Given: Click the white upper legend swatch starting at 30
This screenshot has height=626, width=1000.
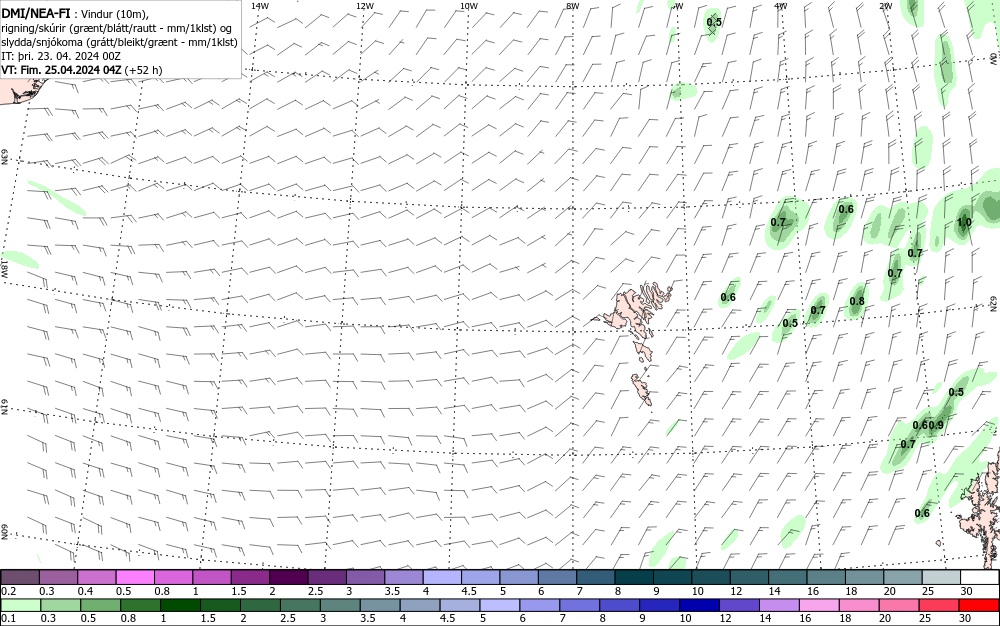Looking at the screenshot, I should click(x=980, y=578).
